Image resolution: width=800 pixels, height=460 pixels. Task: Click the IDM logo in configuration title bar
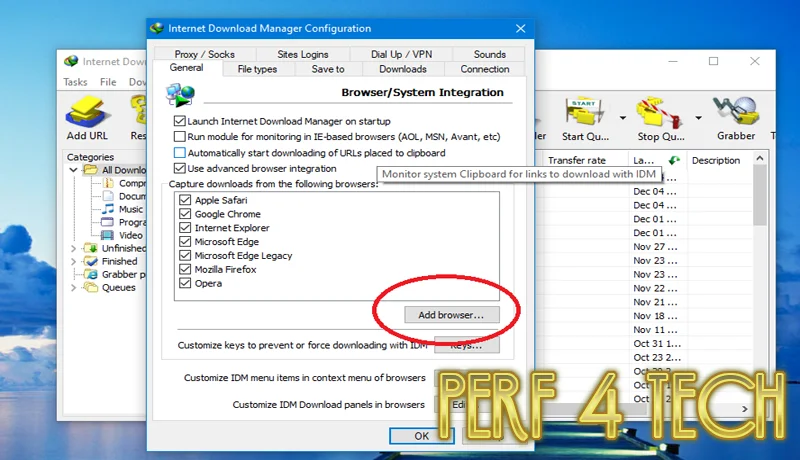pyautogui.click(x=157, y=28)
